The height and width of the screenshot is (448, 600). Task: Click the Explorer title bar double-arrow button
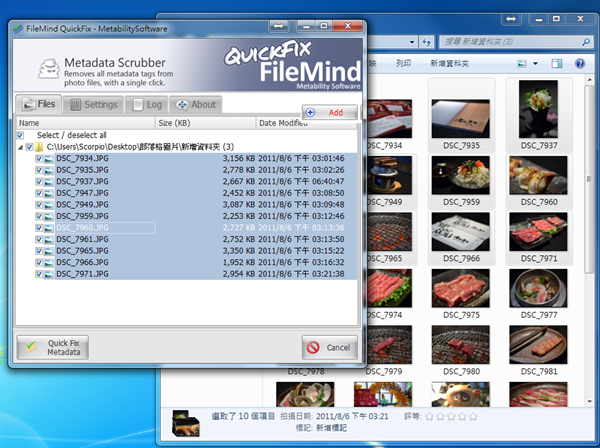click(x=511, y=19)
